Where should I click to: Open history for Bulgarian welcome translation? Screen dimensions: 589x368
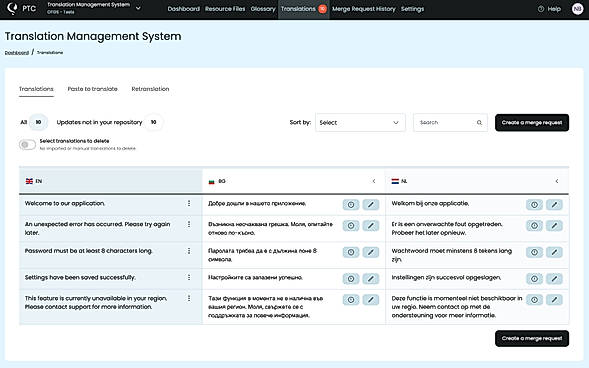(x=351, y=205)
